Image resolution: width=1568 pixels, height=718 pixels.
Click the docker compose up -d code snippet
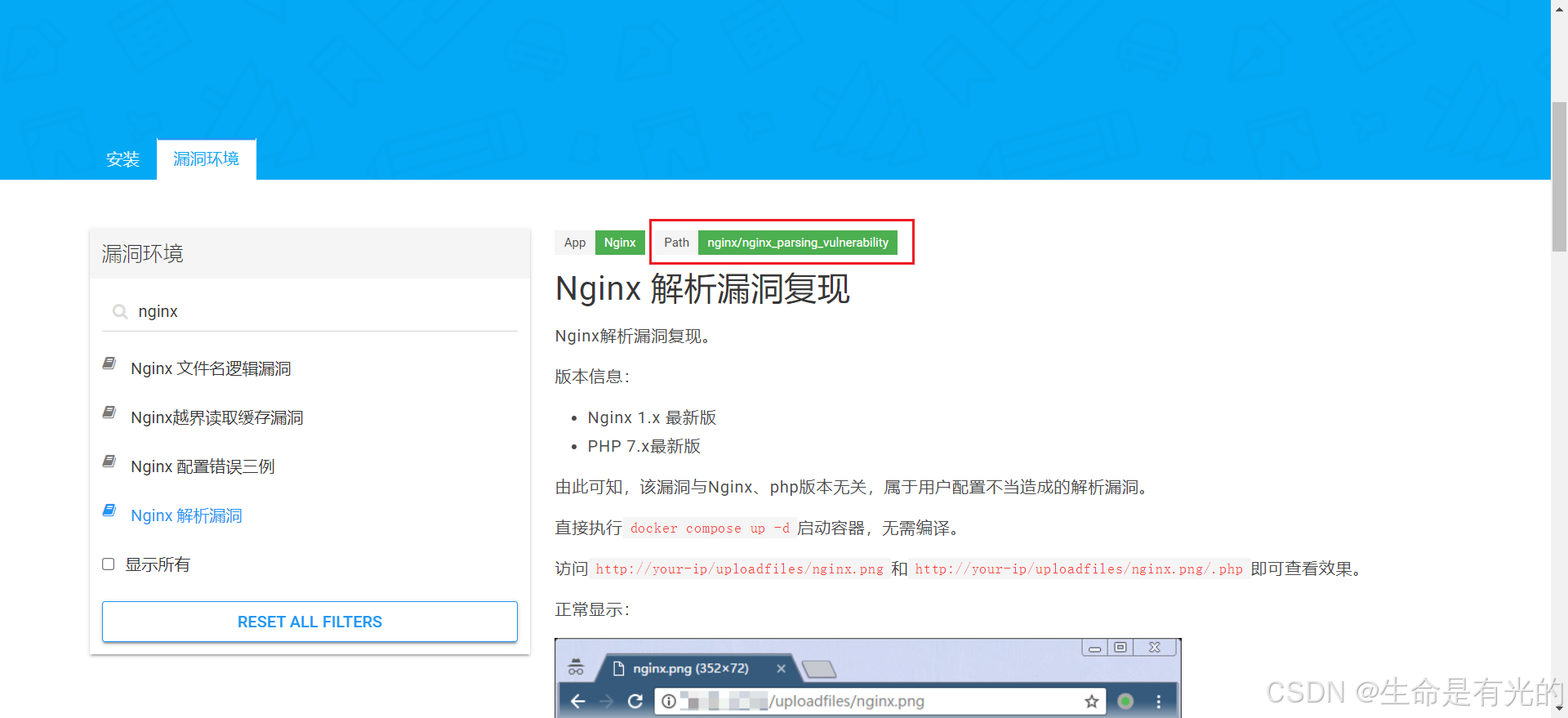[710, 528]
